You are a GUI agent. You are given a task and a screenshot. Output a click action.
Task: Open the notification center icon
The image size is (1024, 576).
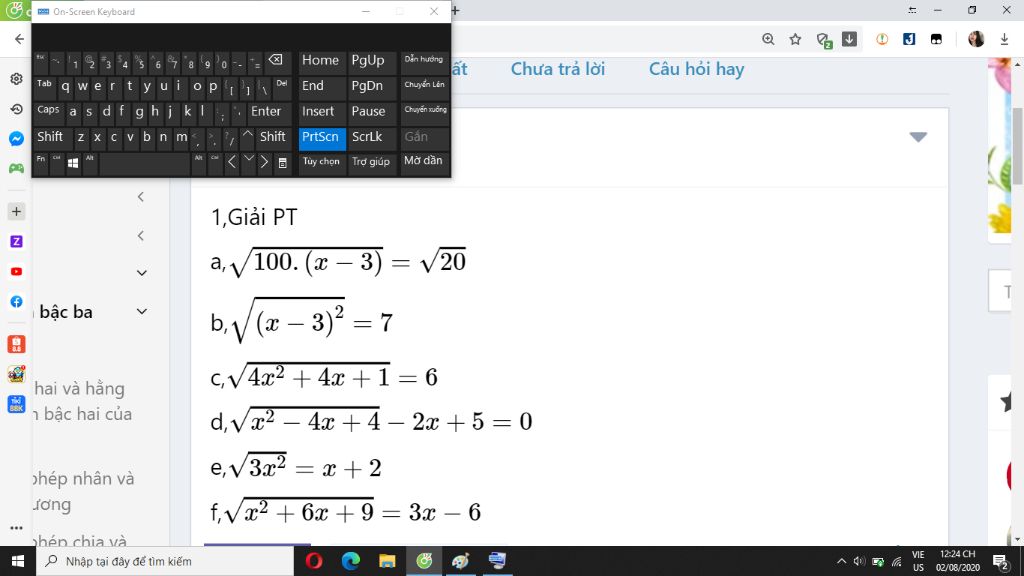coord(1000,561)
